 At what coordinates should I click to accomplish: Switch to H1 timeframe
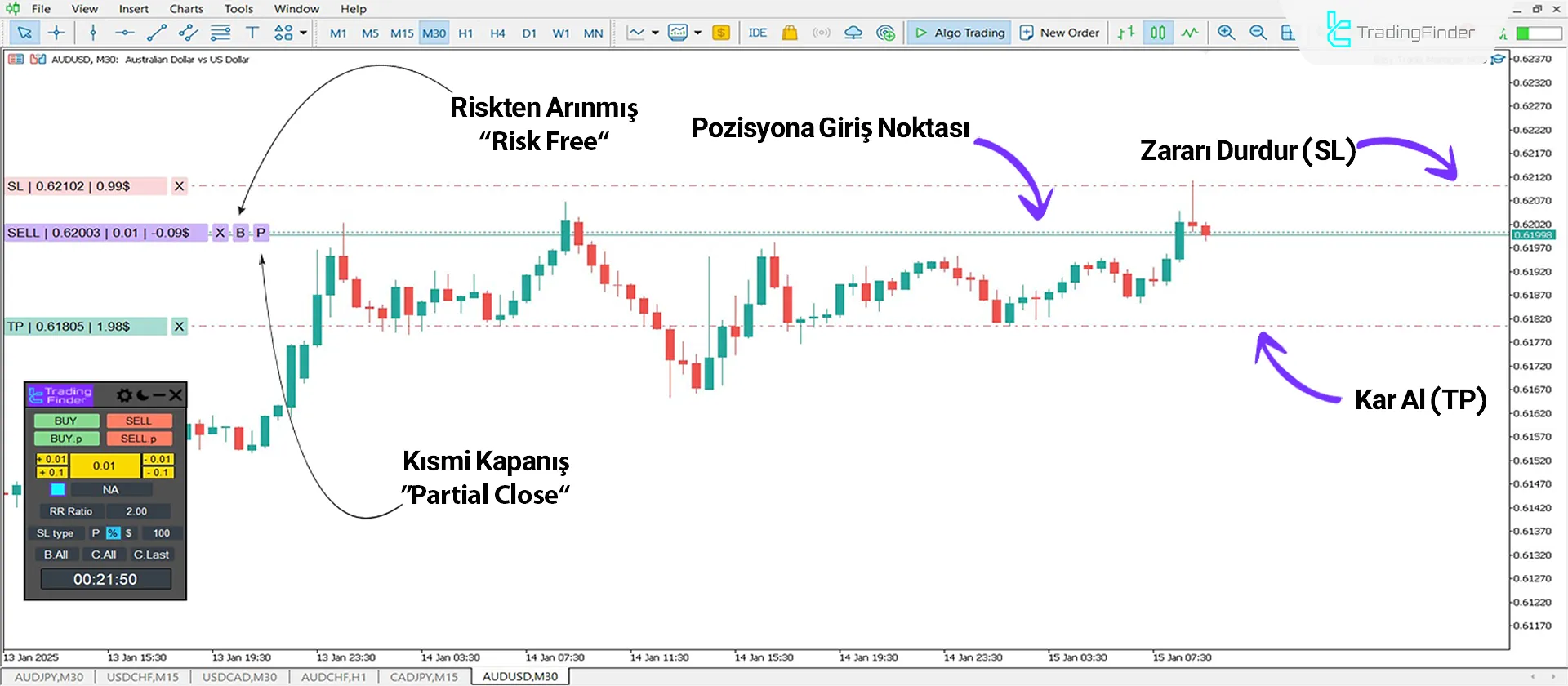click(x=465, y=33)
